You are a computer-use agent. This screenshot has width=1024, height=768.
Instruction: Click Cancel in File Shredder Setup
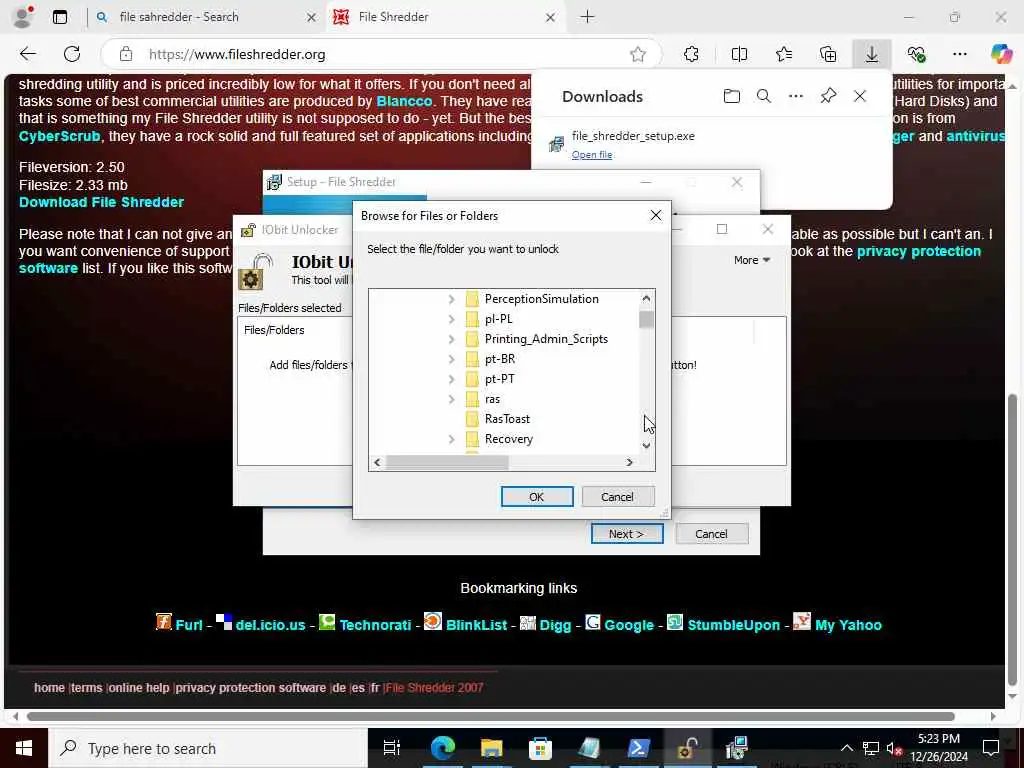pos(711,534)
